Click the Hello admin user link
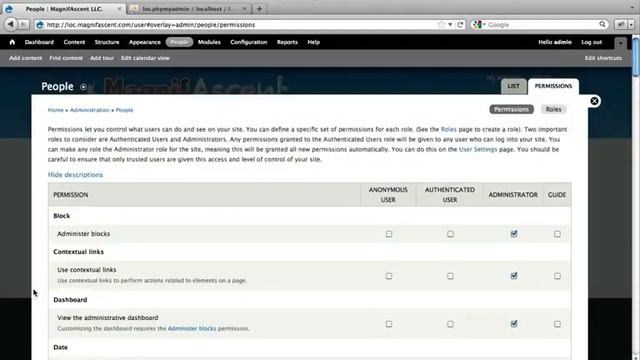The height and width of the screenshot is (360, 640). click(x=555, y=42)
